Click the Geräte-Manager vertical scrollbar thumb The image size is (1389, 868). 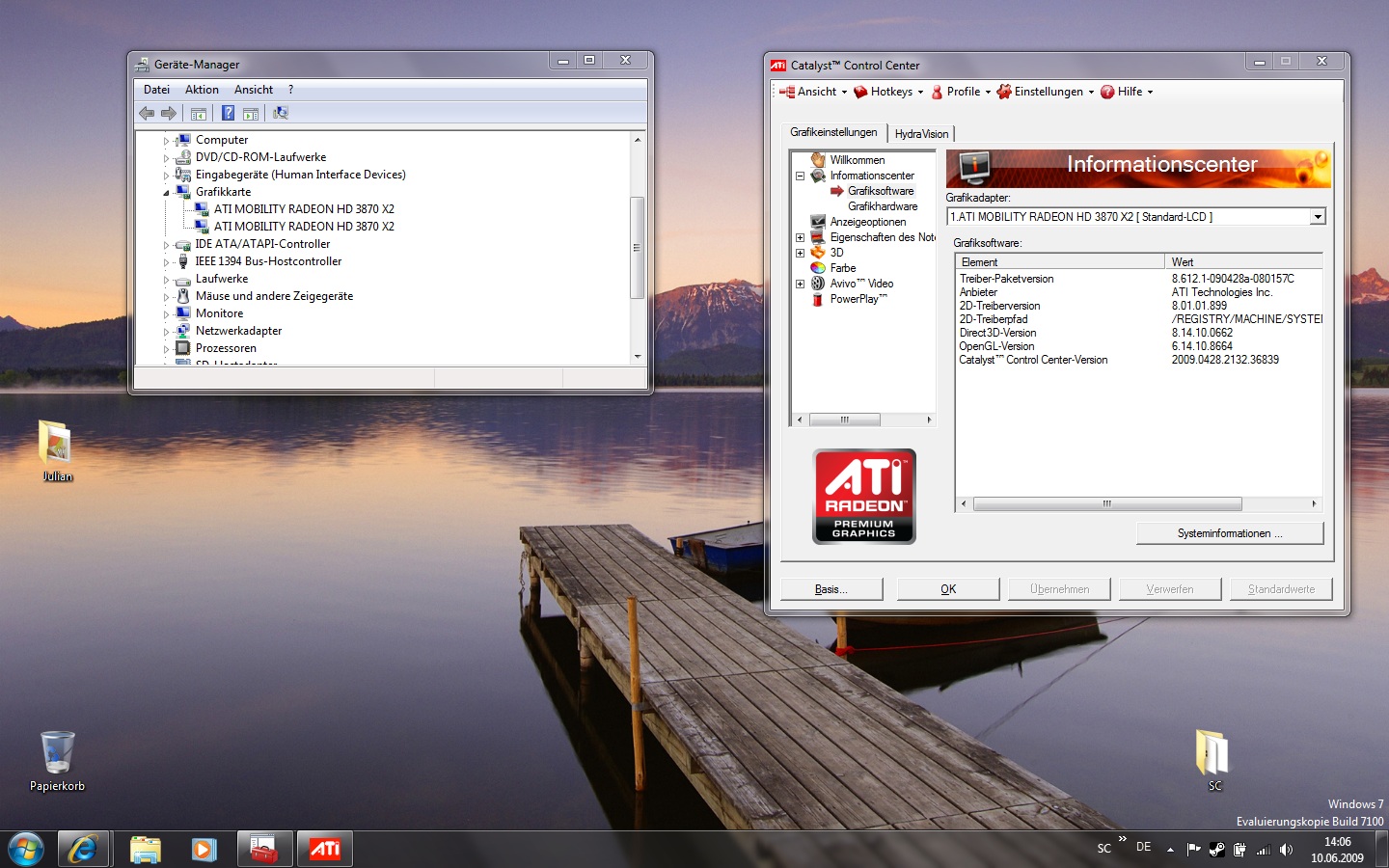[x=637, y=247]
